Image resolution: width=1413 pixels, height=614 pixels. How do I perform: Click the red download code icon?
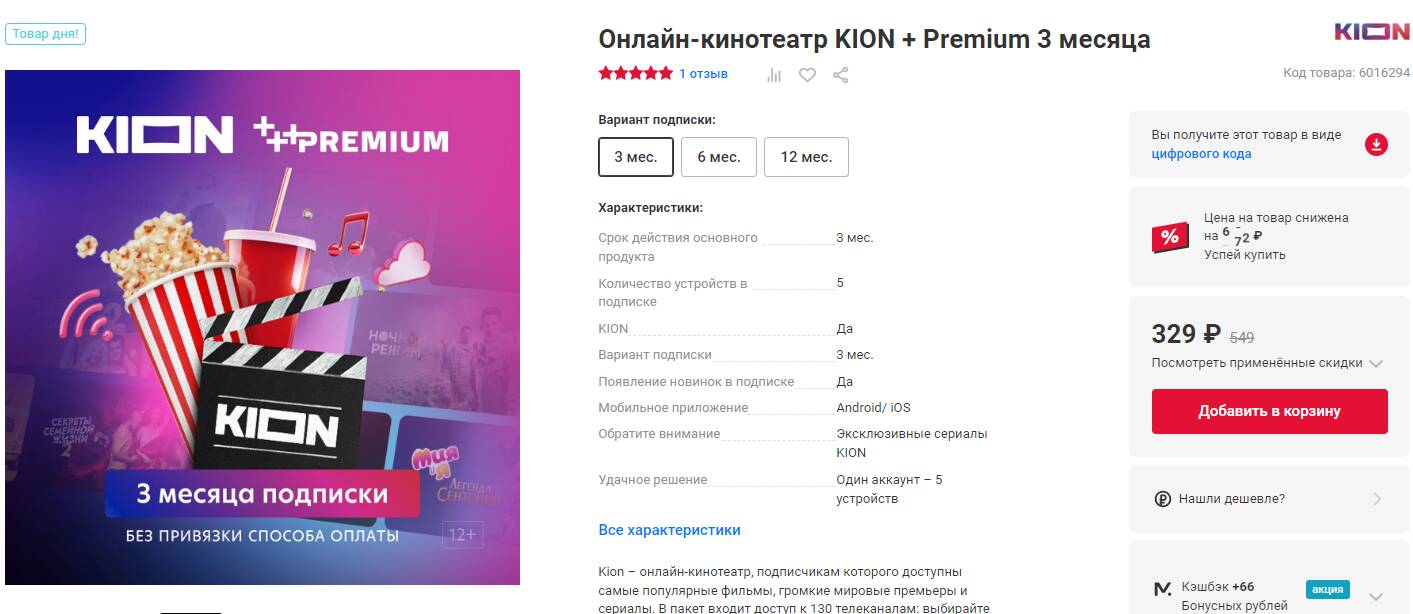[1376, 144]
